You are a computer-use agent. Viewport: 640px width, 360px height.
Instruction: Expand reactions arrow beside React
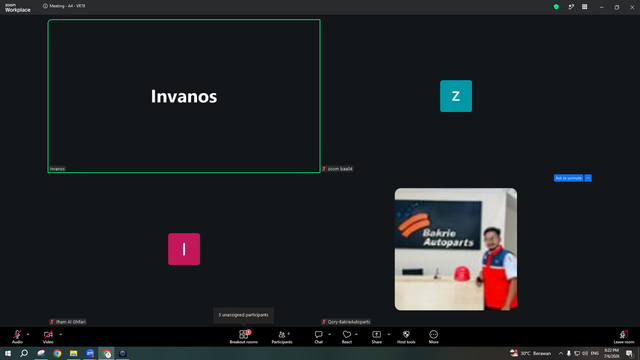[x=356, y=334]
